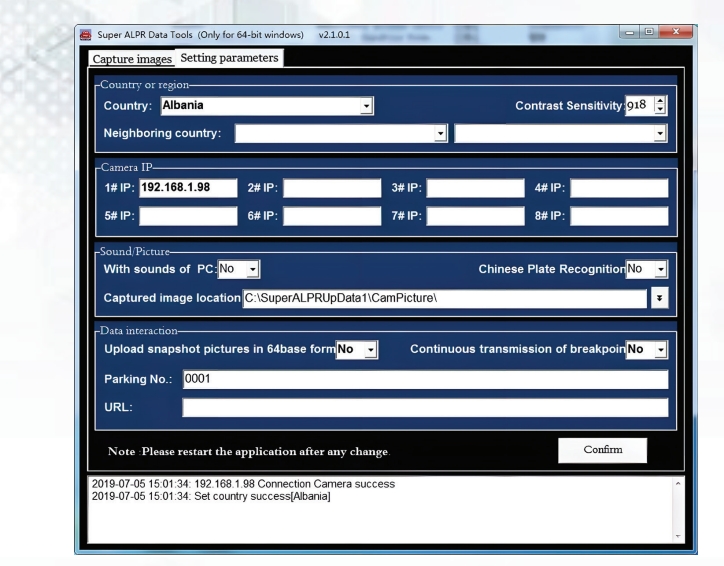Viewport: 724px width, 566px height.
Task: Click log line 'Set country success[Albania]'
Action: pos(211,496)
